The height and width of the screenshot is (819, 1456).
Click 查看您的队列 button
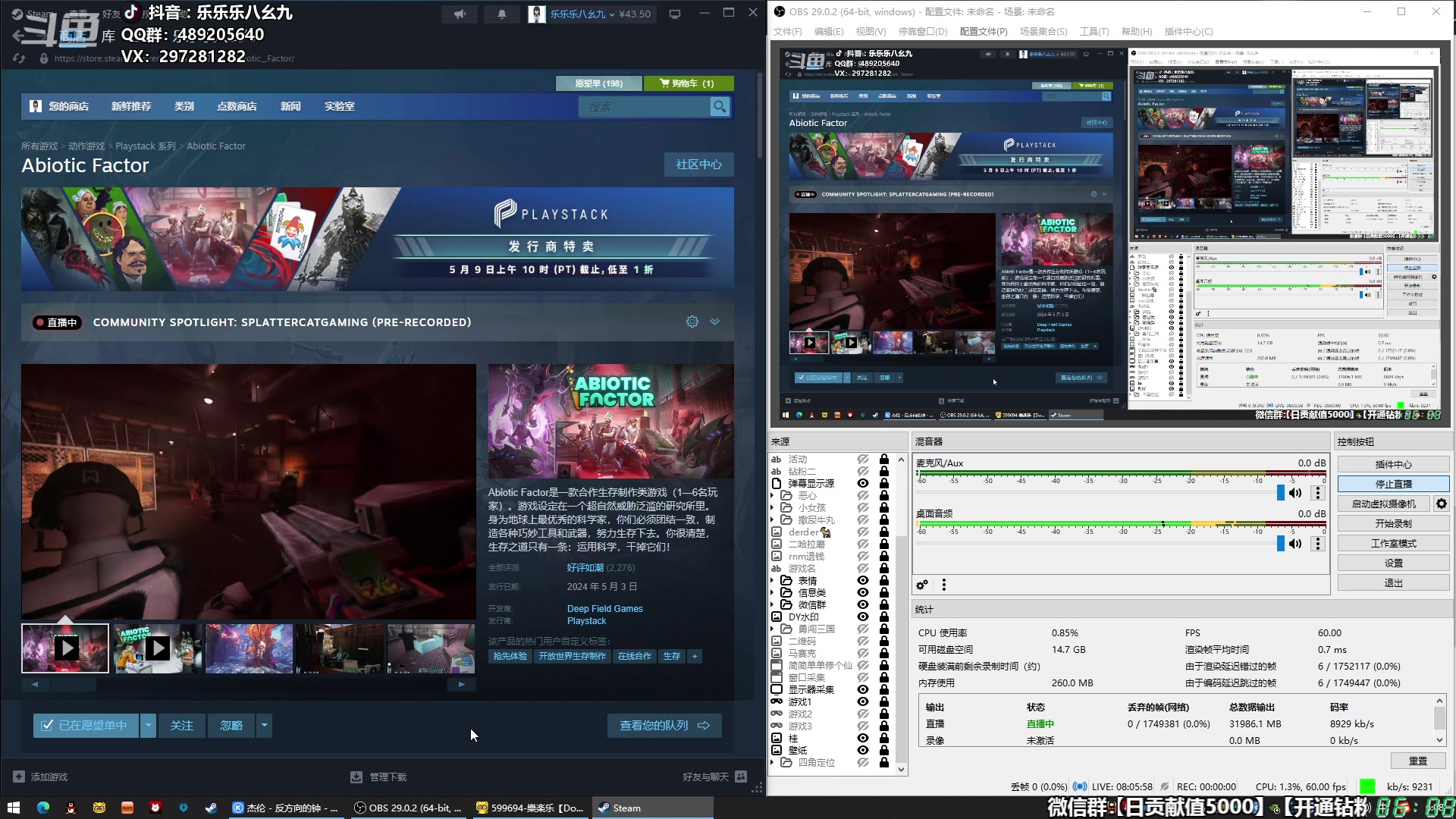[664, 726]
